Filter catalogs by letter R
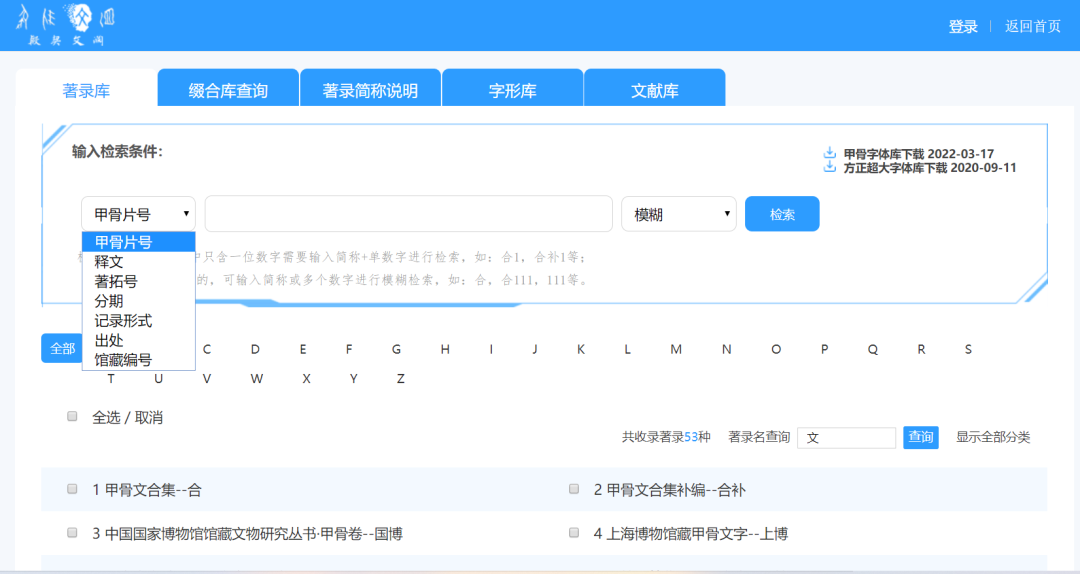The width and height of the screenshot is (1080, 574). 921,349
